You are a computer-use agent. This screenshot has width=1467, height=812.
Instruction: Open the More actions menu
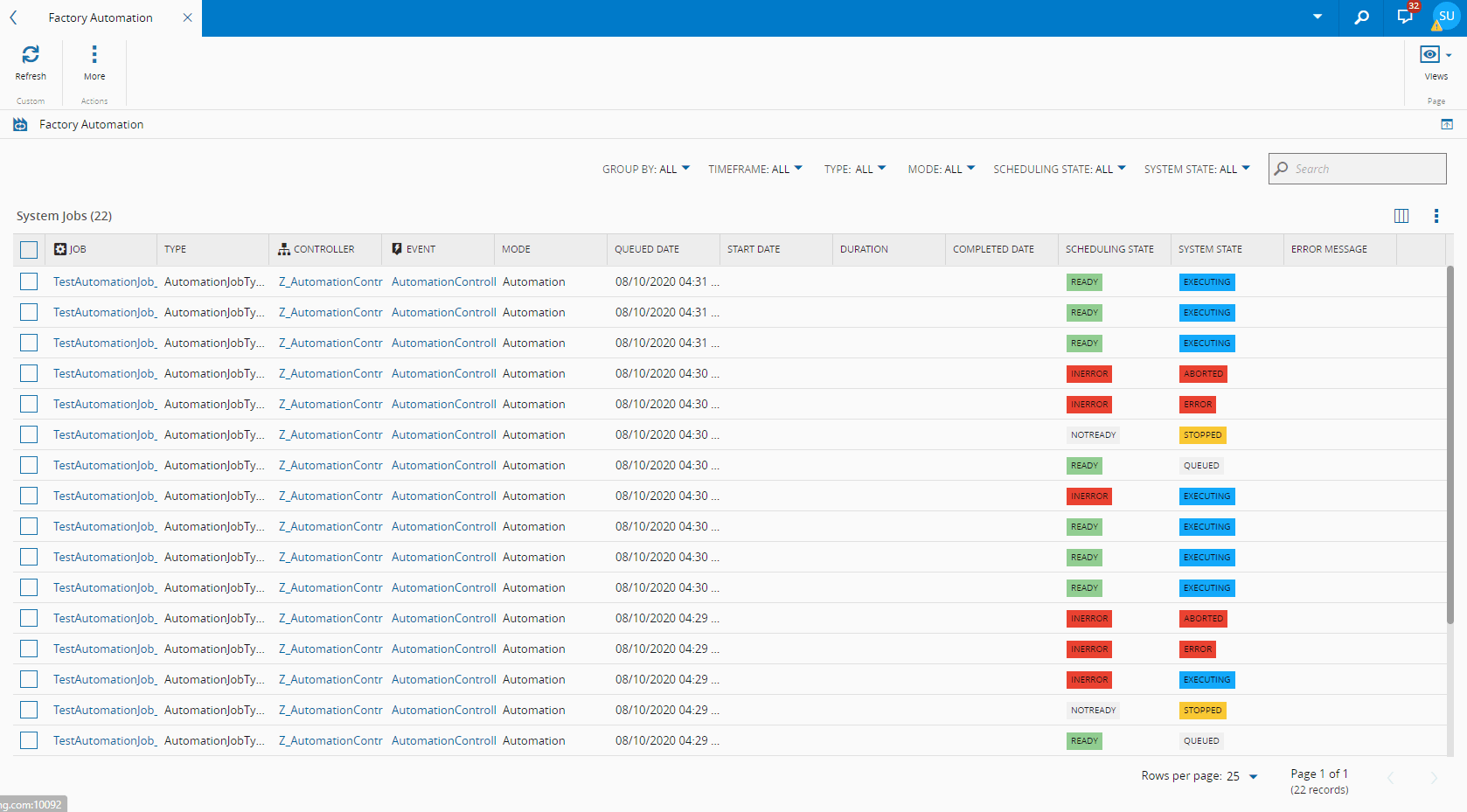point(94,55)
